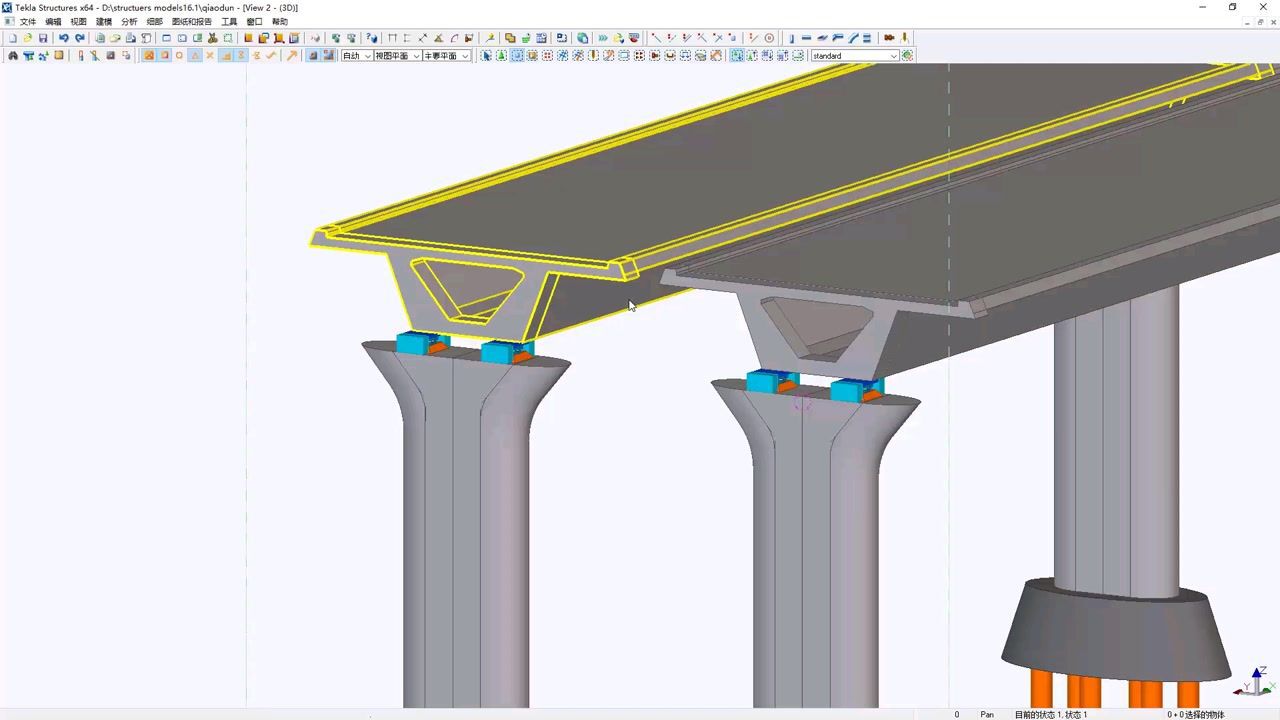Open the 文件 menu
The image size is (1280, 720).
pyautogui.click(x=27, y=21)
